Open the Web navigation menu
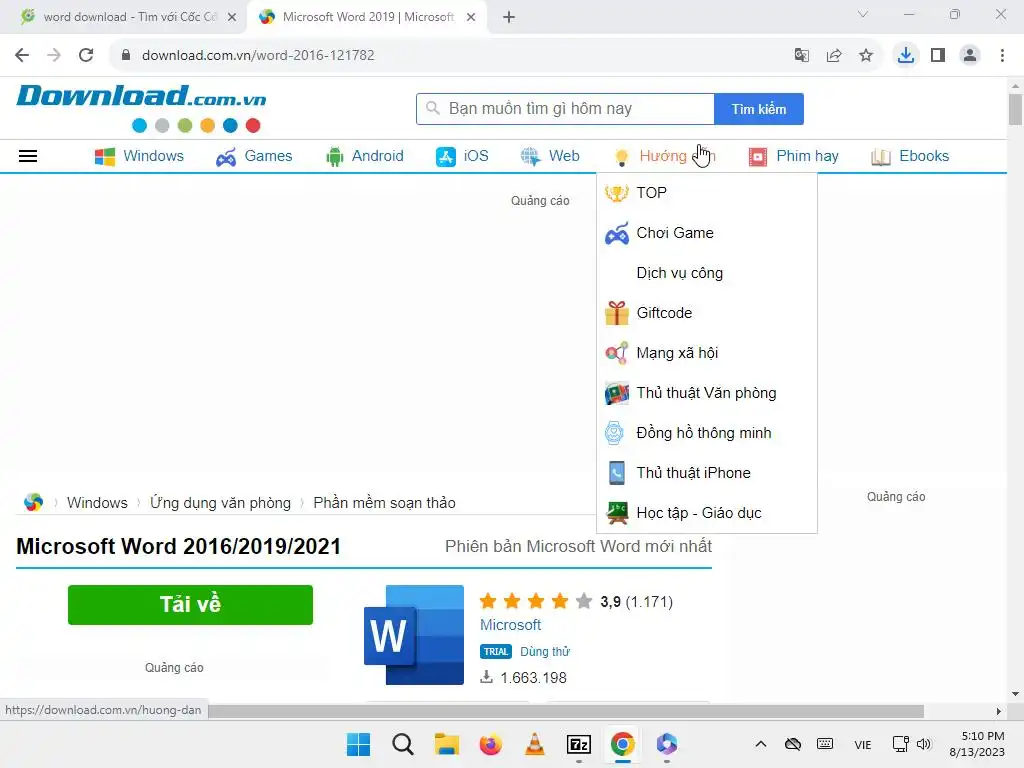Screen dimensions: 1024x768 coord(550,156)
